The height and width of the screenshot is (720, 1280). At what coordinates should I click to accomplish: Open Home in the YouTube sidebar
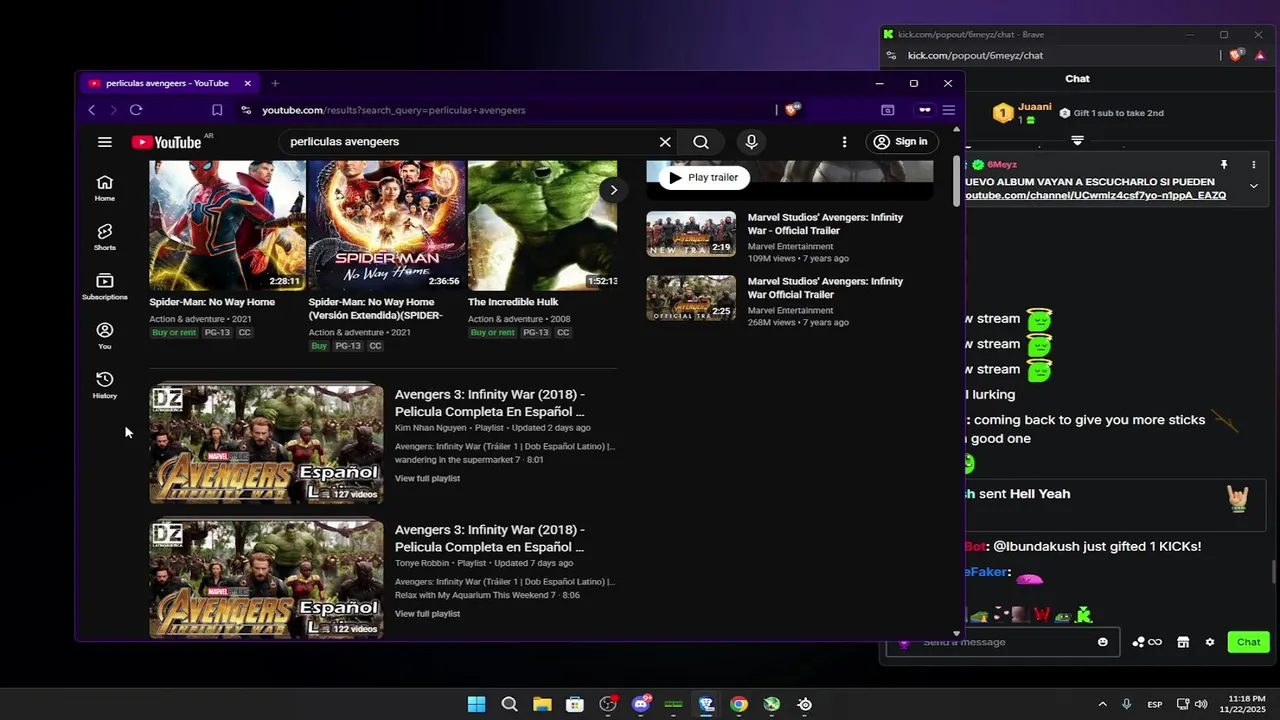coord(104,187)
